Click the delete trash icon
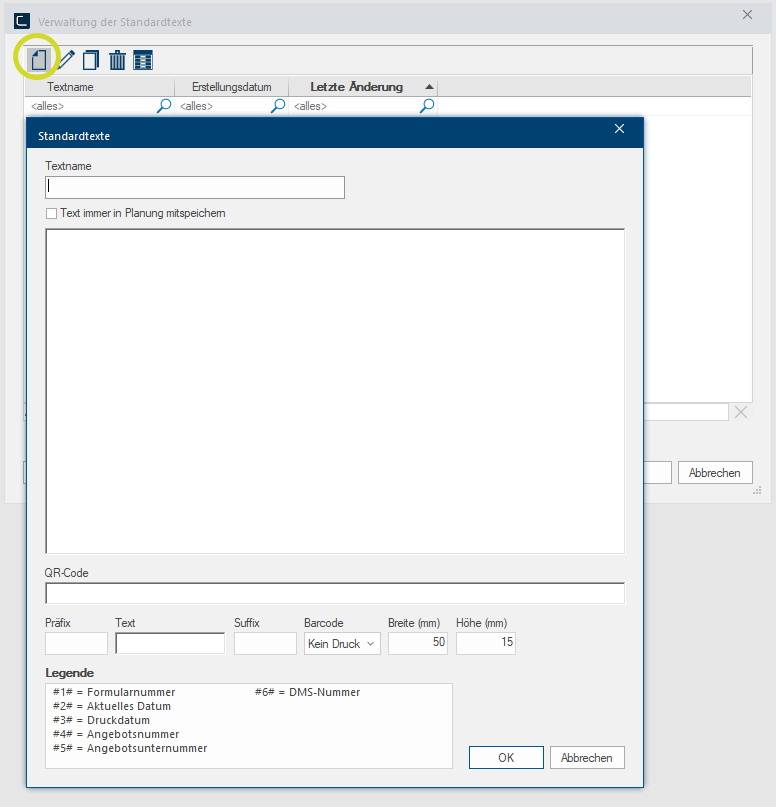Screen dimensions: 776x807 click(117, 60)
